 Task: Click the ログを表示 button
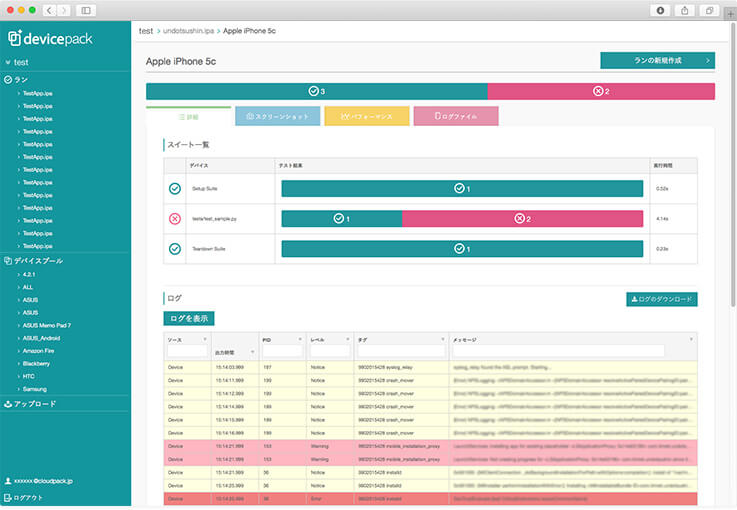pos(189,319)
